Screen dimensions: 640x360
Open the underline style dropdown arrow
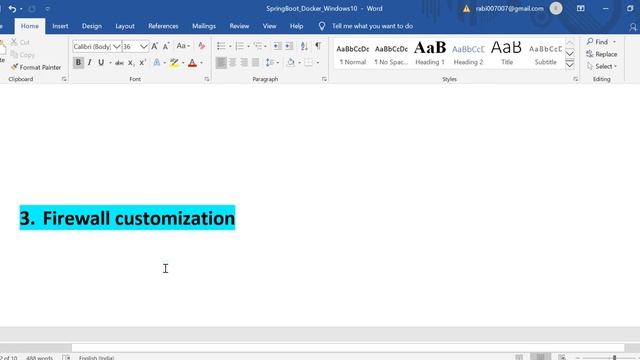(110, 63)
